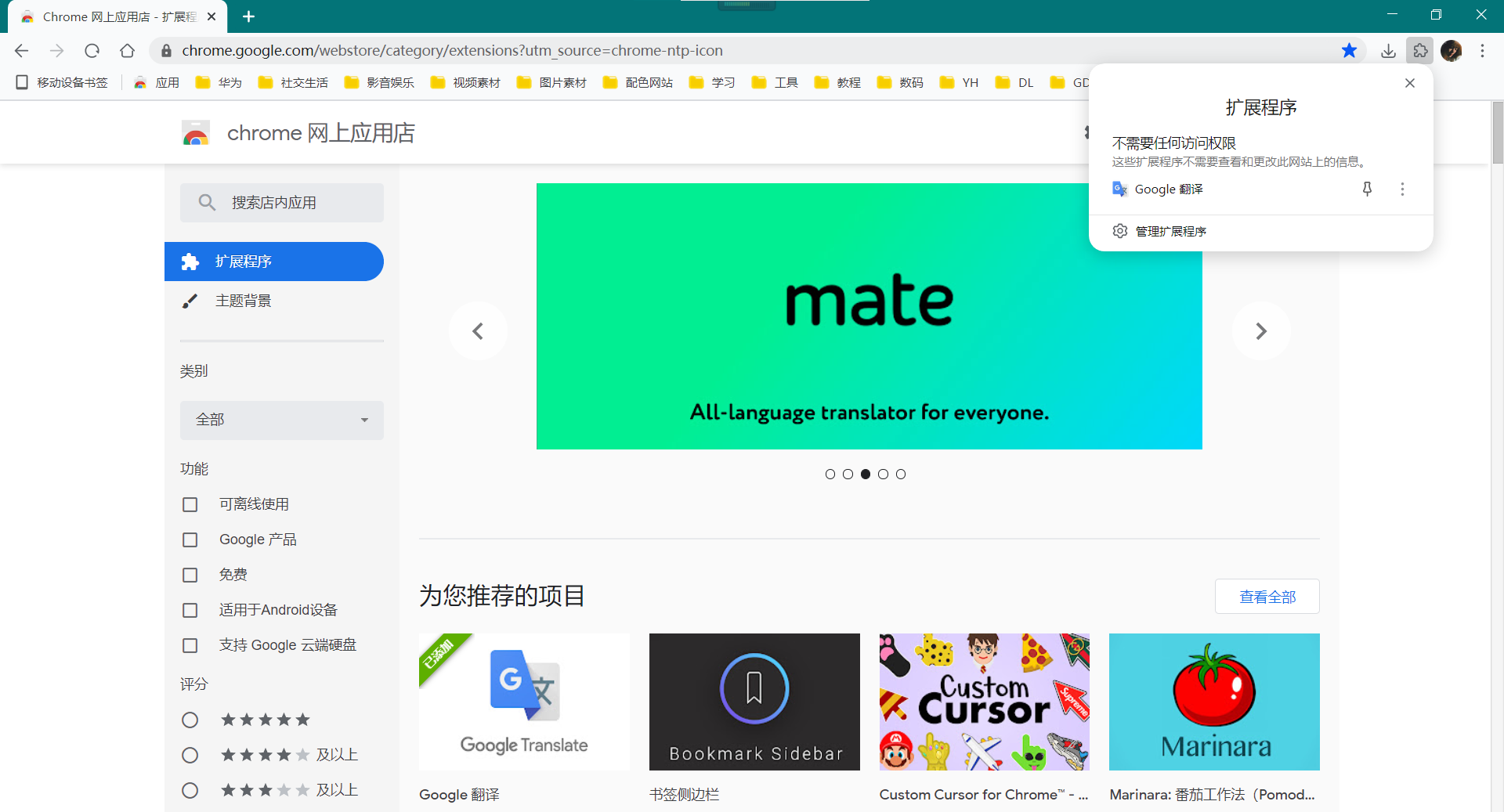The width and height of the screenshot is (1504, 812).
Task: Click the page vertical scrollbar thumb
Action: click(x=1498, y=133)
